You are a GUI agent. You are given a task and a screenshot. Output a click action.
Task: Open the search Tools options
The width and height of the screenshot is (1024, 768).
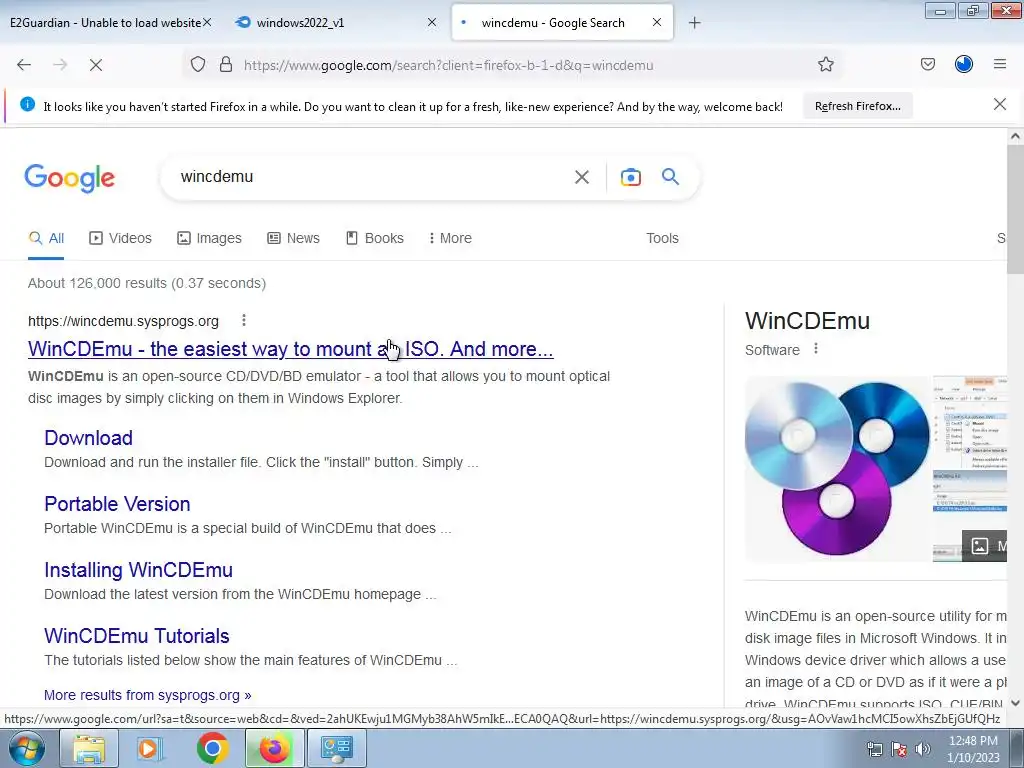click(x=662, y=238)
